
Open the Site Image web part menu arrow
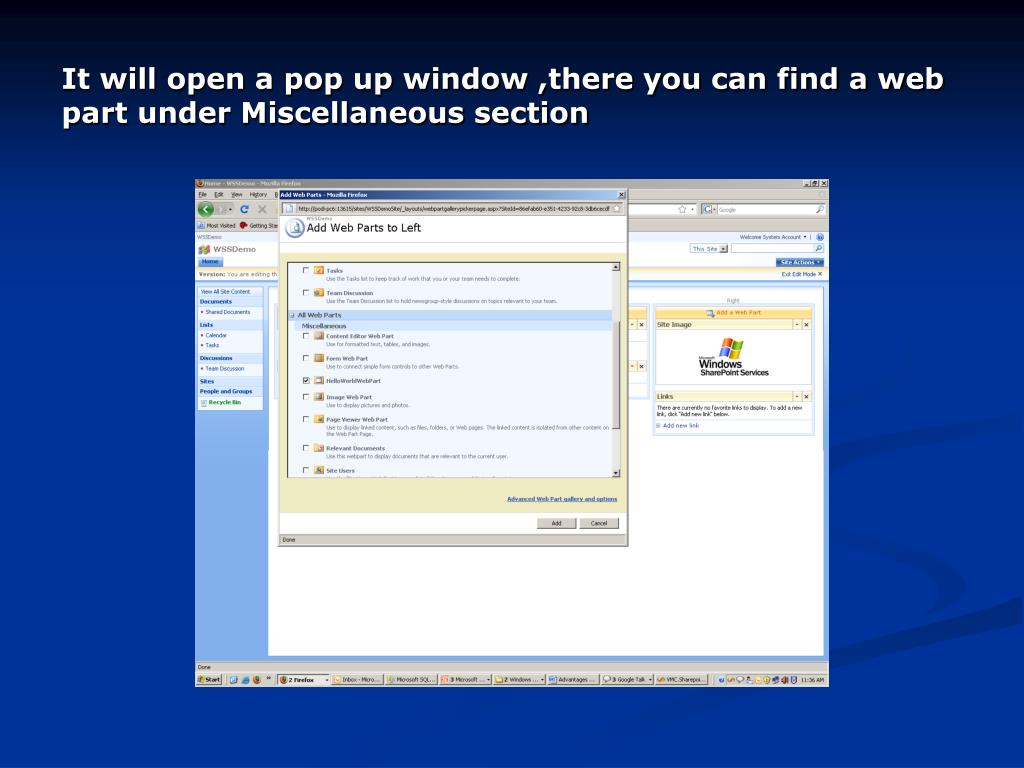797,325
